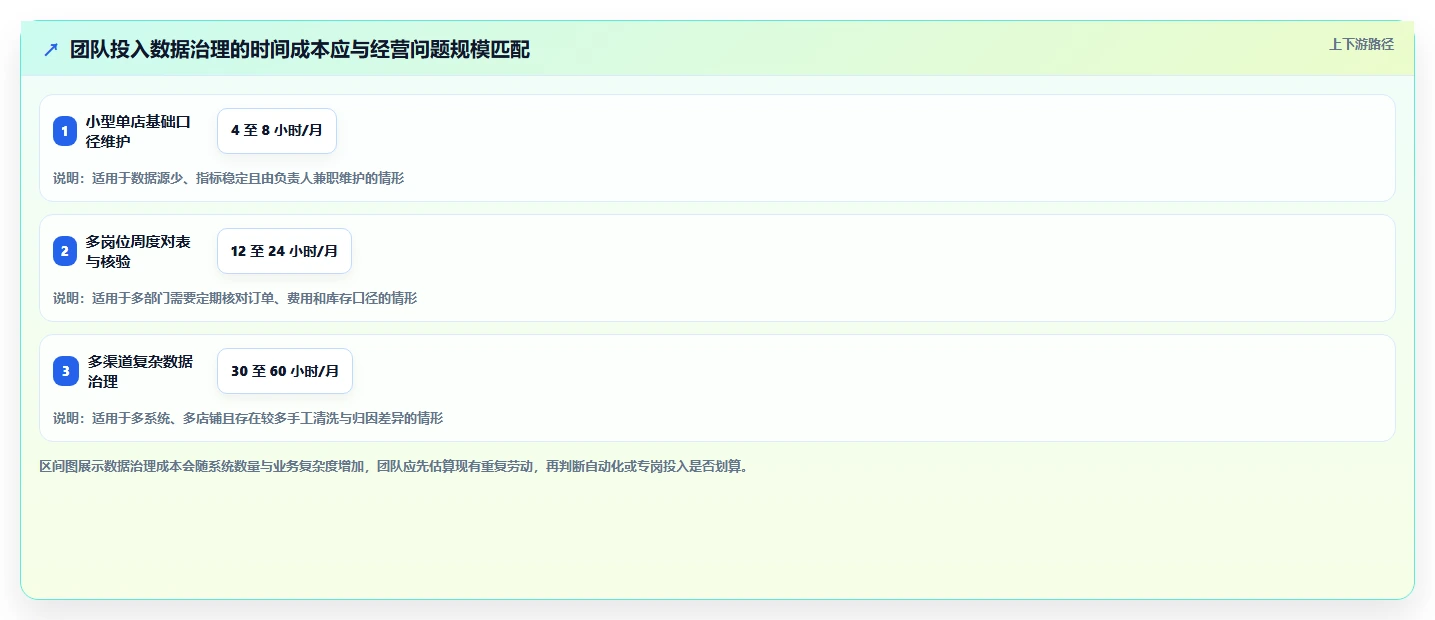
Task: Select the number 1 badge
Action: pyautogui.click(x=65, y=131)
